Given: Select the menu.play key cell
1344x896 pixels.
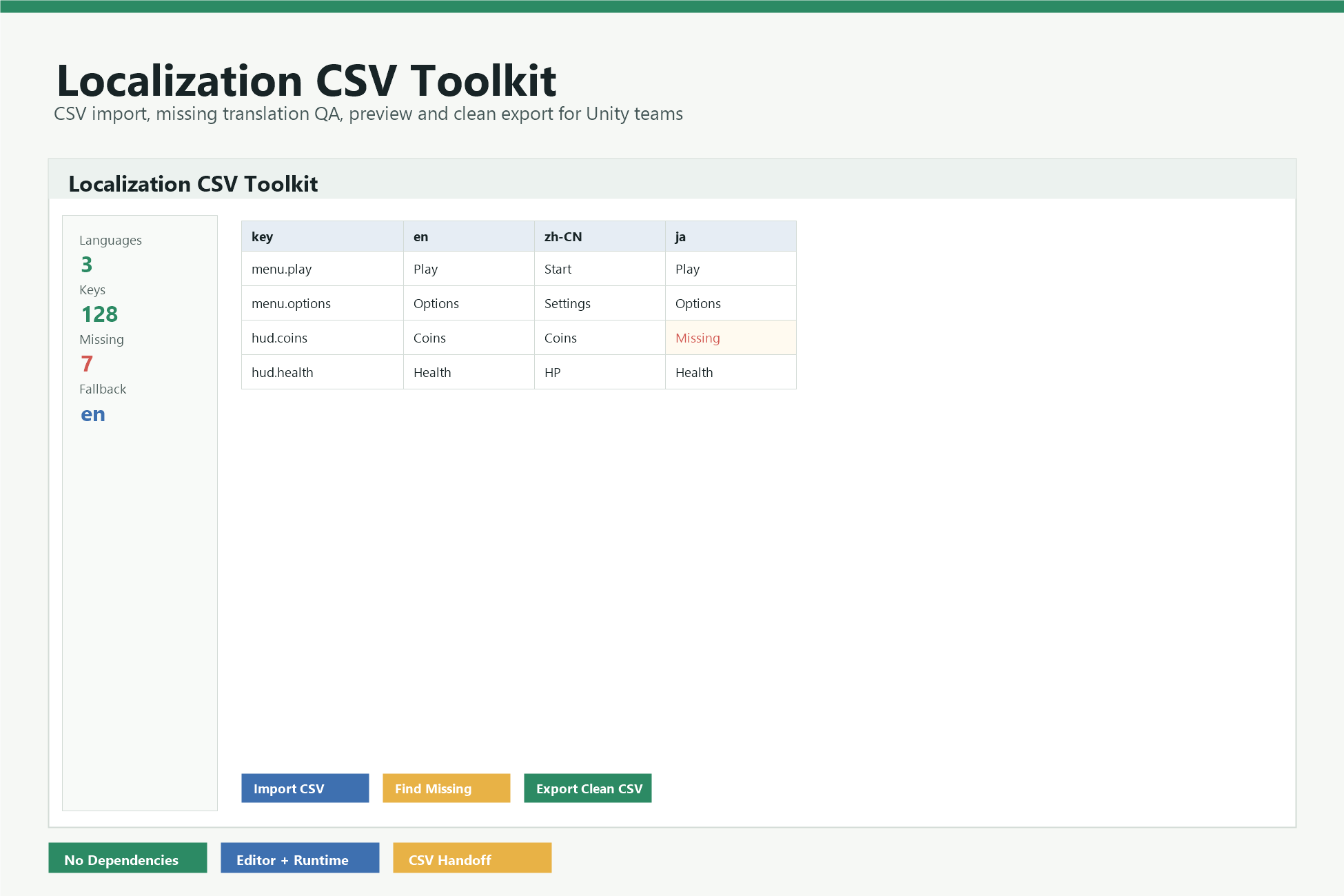Looking at the screenshot, I should (x=323, y=269).
